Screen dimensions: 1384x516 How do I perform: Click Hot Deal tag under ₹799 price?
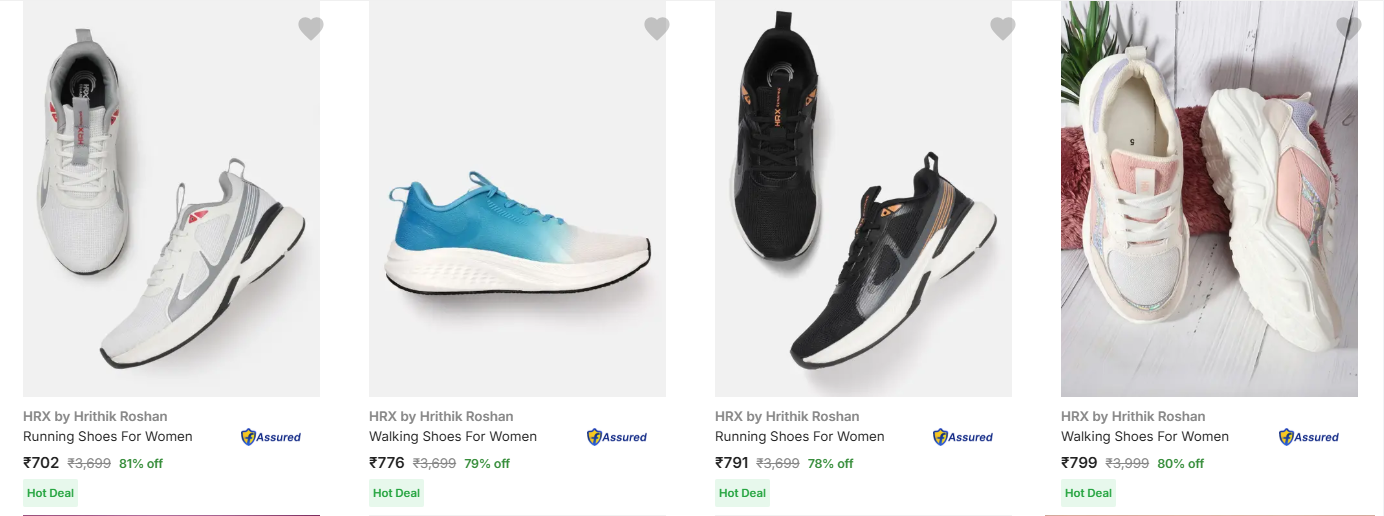point(1088,493)
